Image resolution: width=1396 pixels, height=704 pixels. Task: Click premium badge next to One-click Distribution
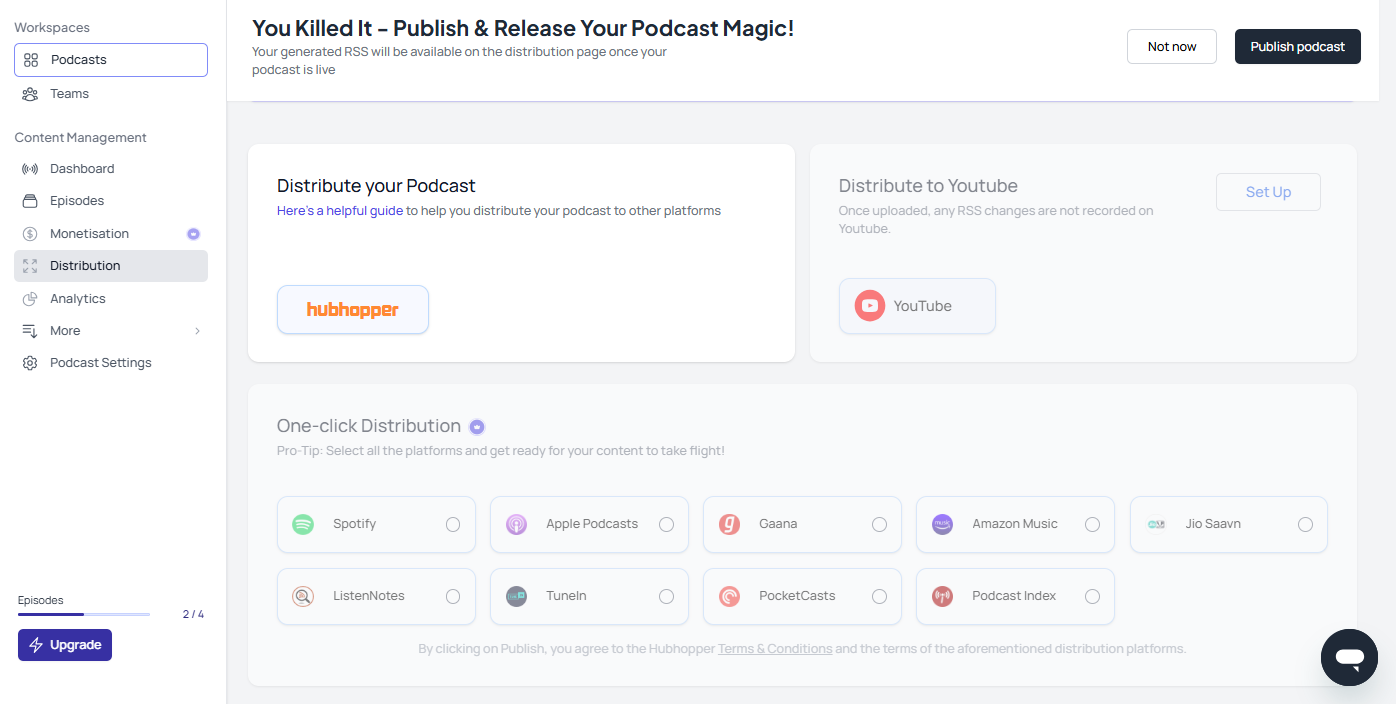pyautogui.click(x=477, y=427)
